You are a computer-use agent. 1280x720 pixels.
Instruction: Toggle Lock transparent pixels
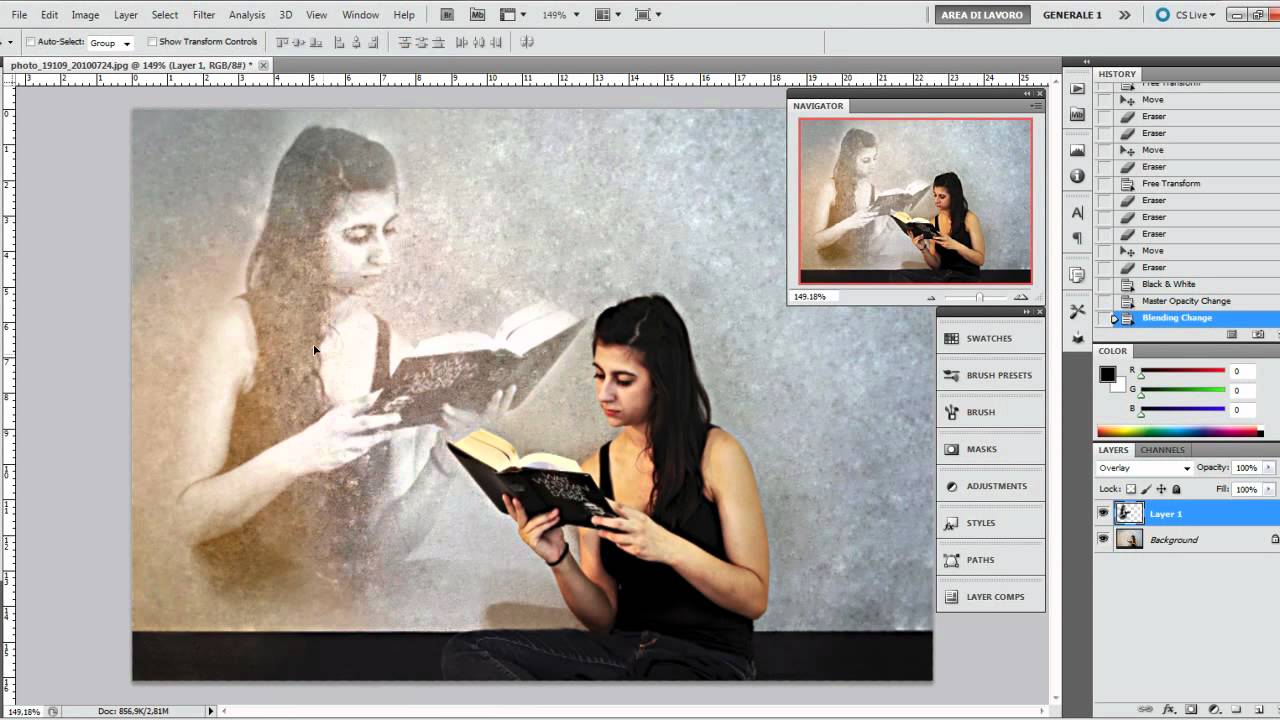pyautogui.click(x=1131, y=489)
